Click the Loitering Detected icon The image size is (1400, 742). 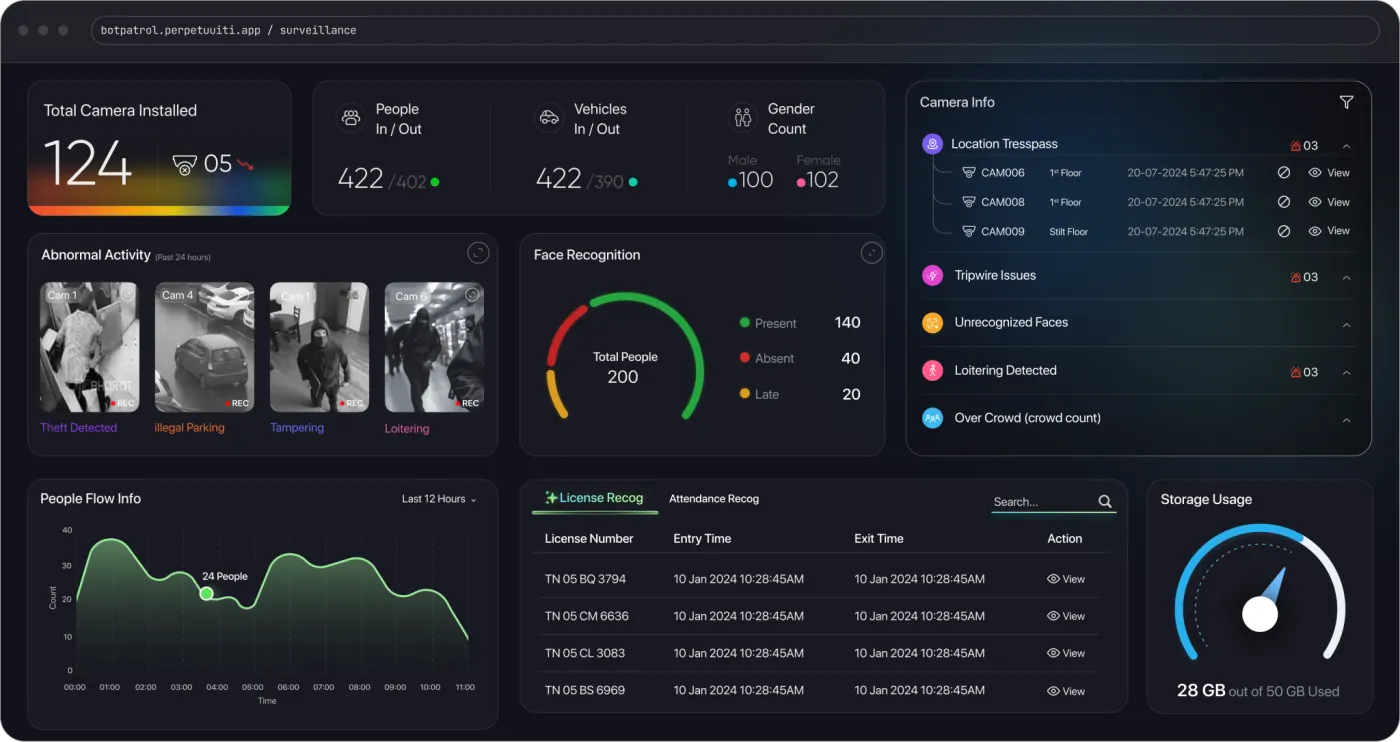[x=932, y=371]
